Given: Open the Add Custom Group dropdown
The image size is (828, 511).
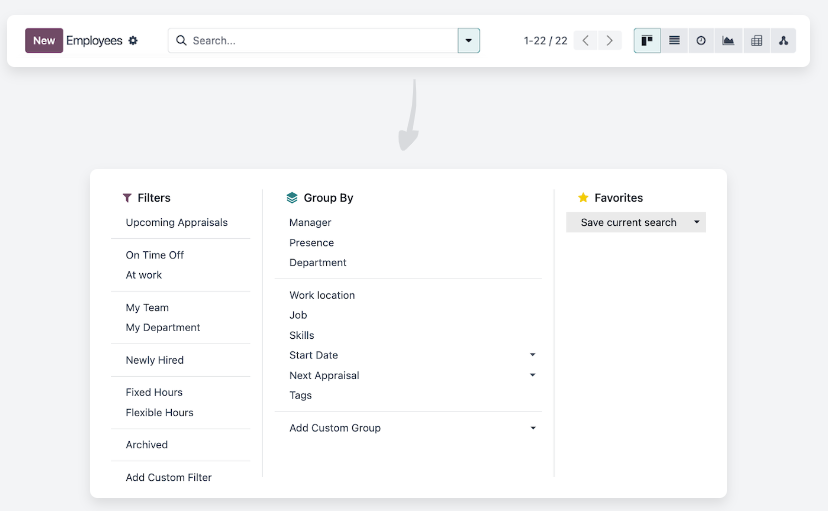Looking at the screenshot, I should click(x=532, y=428).
